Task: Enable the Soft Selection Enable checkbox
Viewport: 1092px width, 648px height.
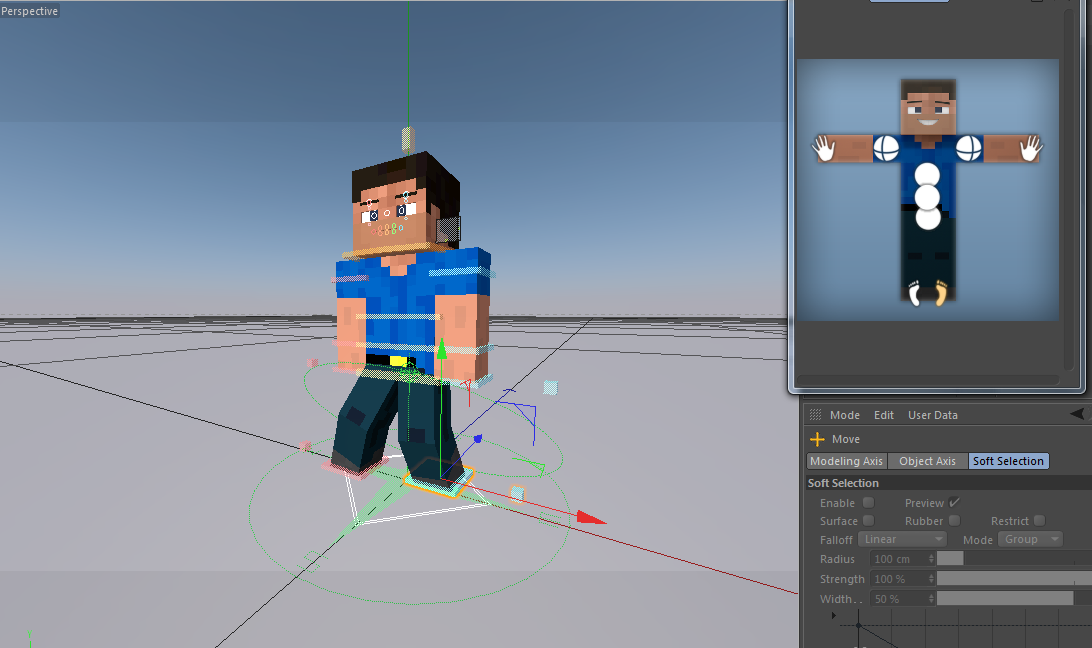Action: [x=867, y=502]
